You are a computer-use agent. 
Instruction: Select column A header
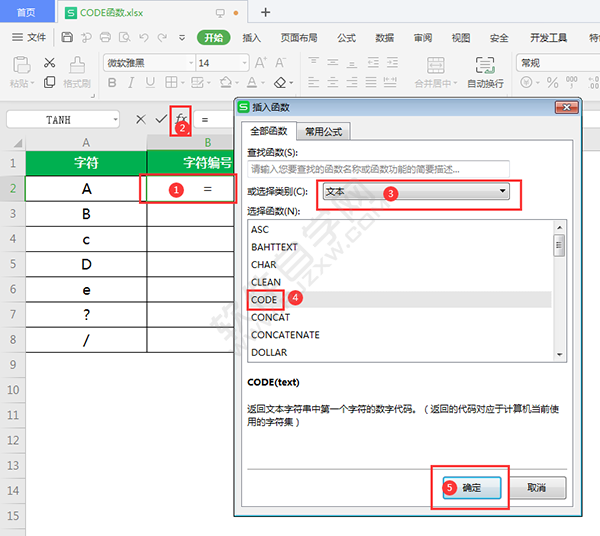[86, 143]
